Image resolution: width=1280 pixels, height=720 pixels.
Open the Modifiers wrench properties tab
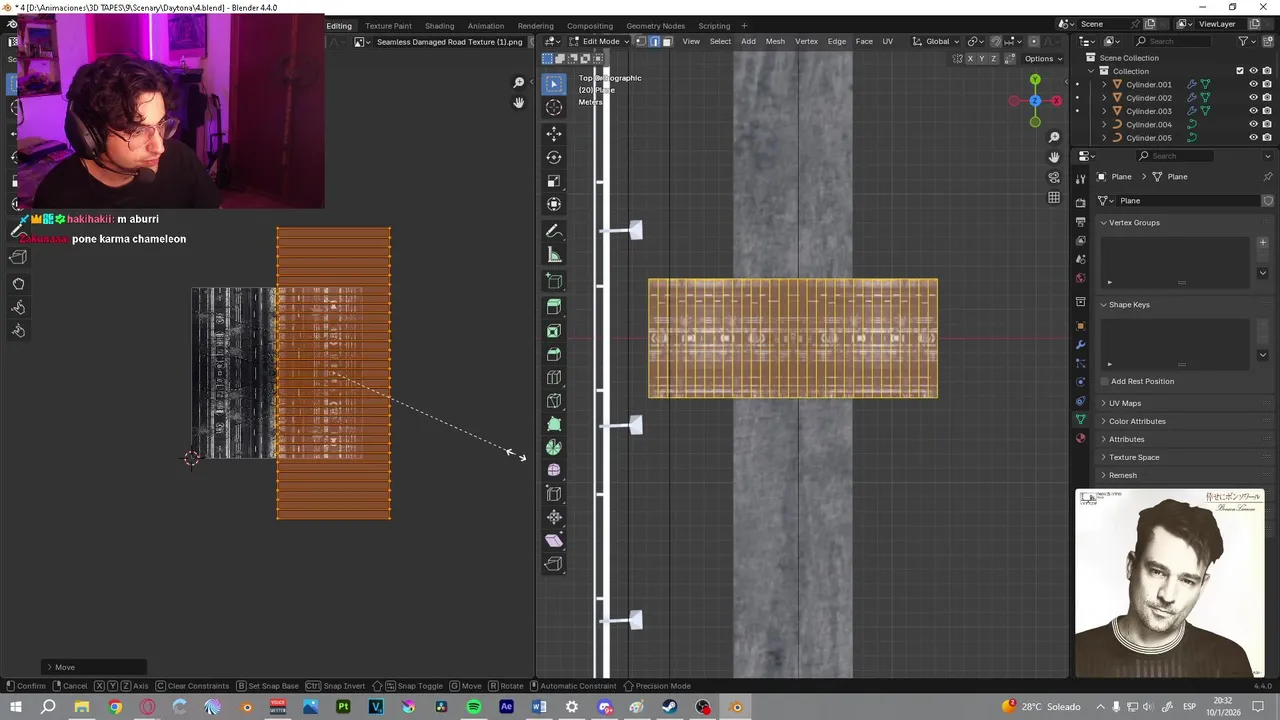click(1080, 345)
